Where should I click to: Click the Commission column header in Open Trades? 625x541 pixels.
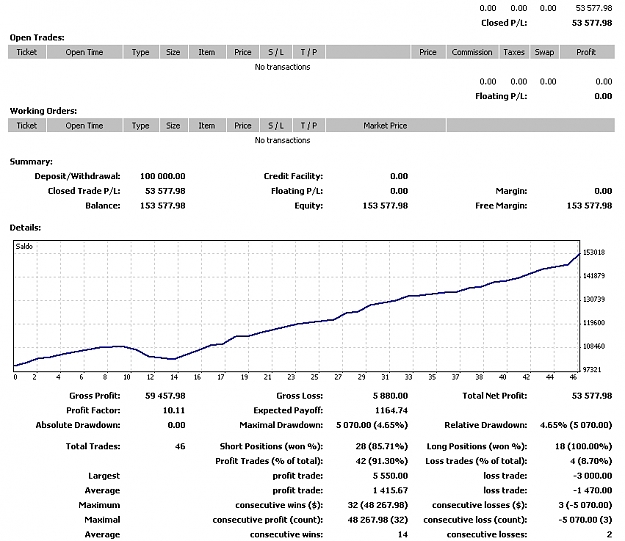[x=472, y=52]
